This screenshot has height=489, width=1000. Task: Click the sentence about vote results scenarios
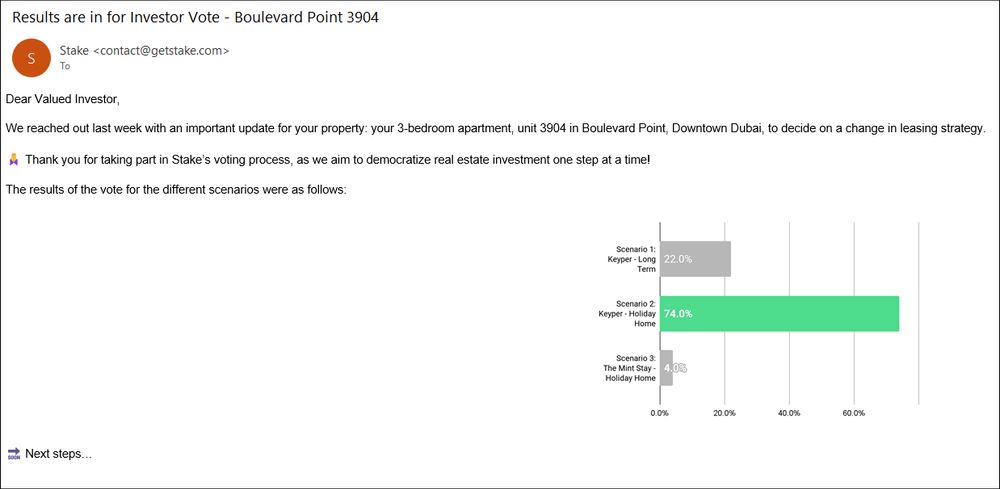(x=176, y=189)
